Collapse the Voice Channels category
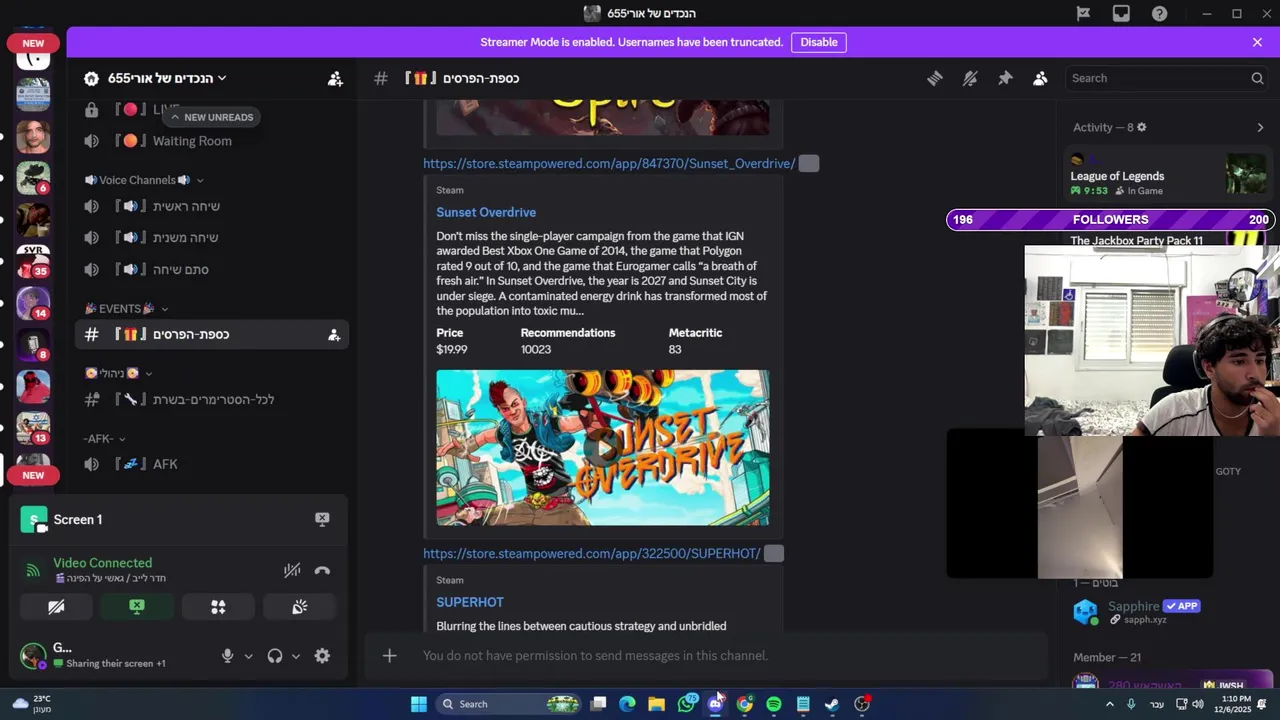Image resolution: width=1280 pixels, height=720 pixels. 144,180
